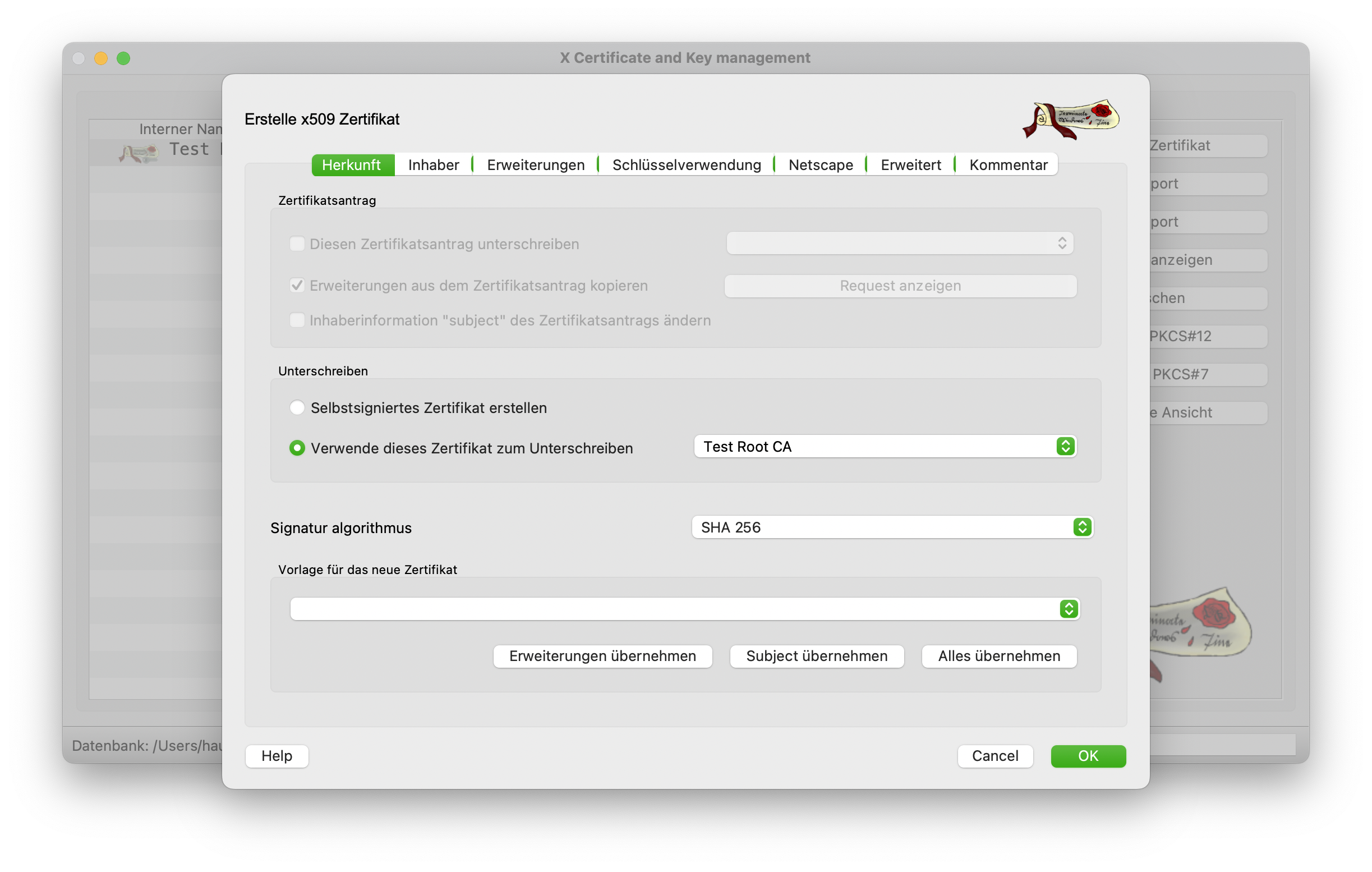Choose 'Verwende dieses Zertifikat zum Unterschreiben'
Viewport: 1372px width, 872px height.
(x=297, y=448)
